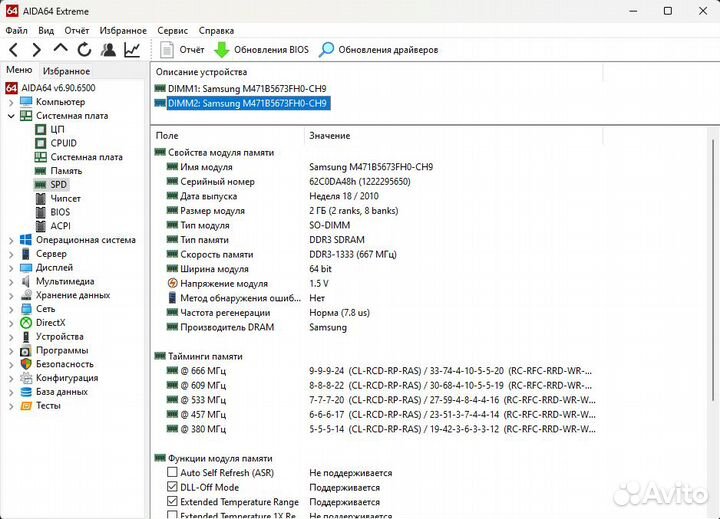The height and width of the screenshot is (519, 720).
Task: Expand the Мультимедиа tree node
Action: 11,282
